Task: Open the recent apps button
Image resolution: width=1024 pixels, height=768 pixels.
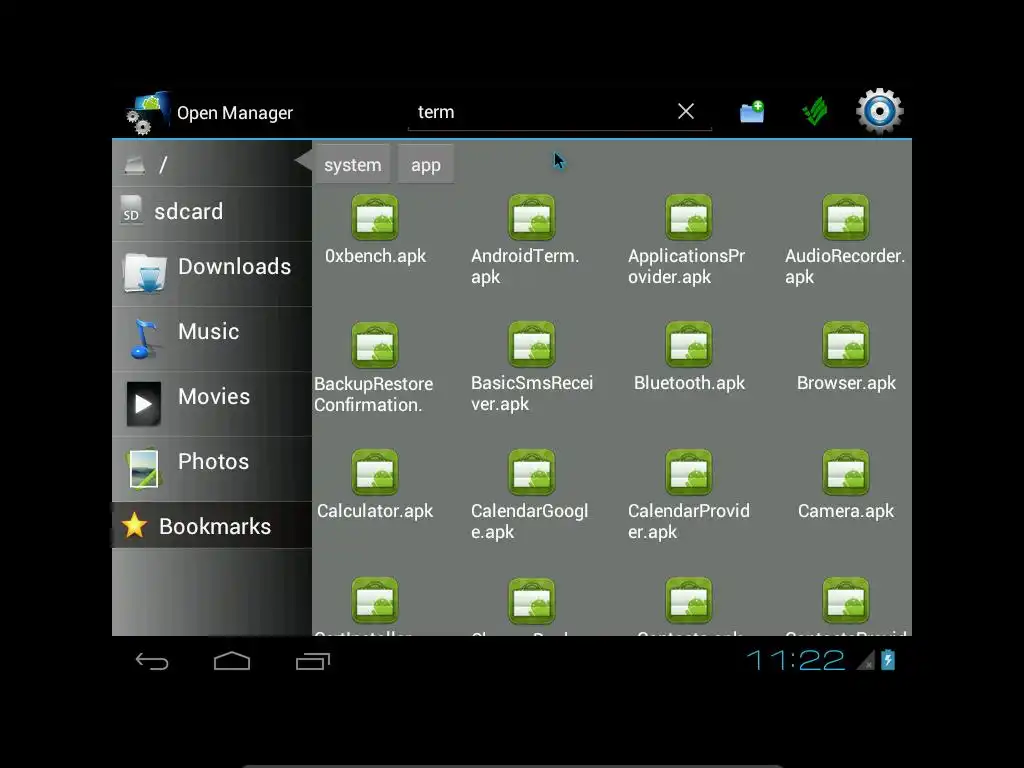Action: (313, 662)
